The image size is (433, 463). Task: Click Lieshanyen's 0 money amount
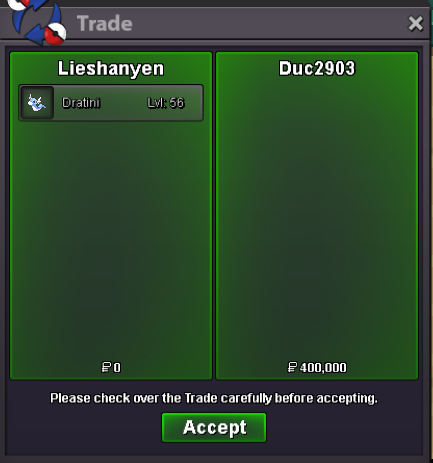coord(117,367)
